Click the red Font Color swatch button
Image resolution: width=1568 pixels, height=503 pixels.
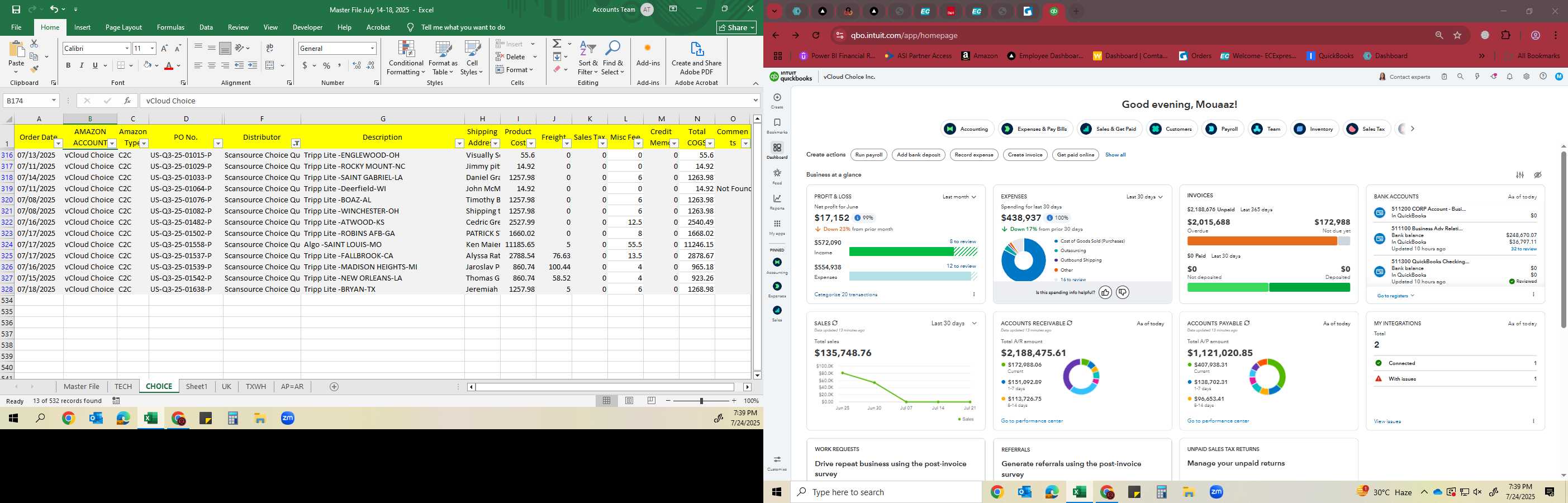[x=170, y=65]
